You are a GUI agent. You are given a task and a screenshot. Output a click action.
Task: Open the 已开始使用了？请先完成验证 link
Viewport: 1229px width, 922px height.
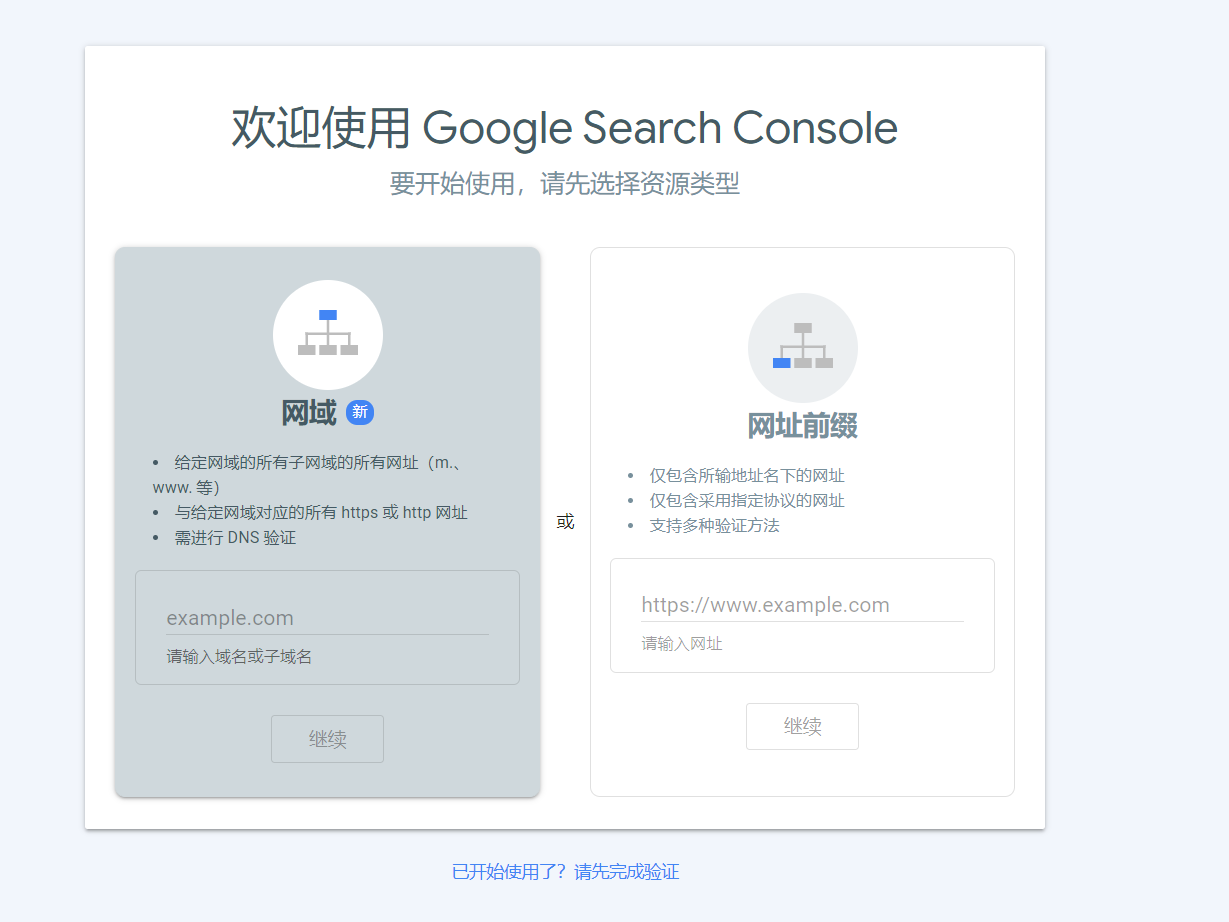pyautogui.click(x=565, y=872)
